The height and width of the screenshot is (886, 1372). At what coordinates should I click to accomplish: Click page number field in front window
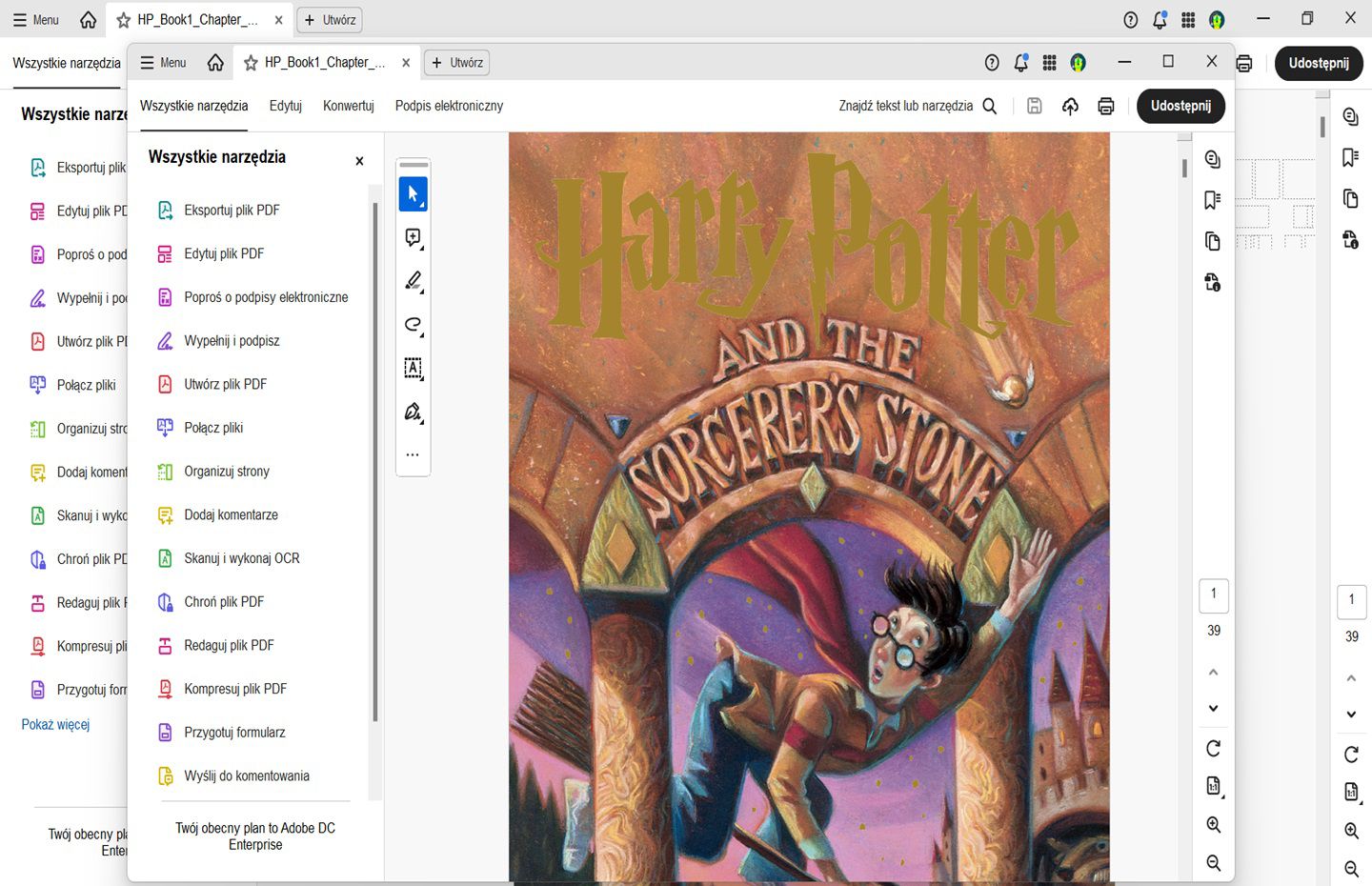pyautogui.click(x=1214, y=594)
